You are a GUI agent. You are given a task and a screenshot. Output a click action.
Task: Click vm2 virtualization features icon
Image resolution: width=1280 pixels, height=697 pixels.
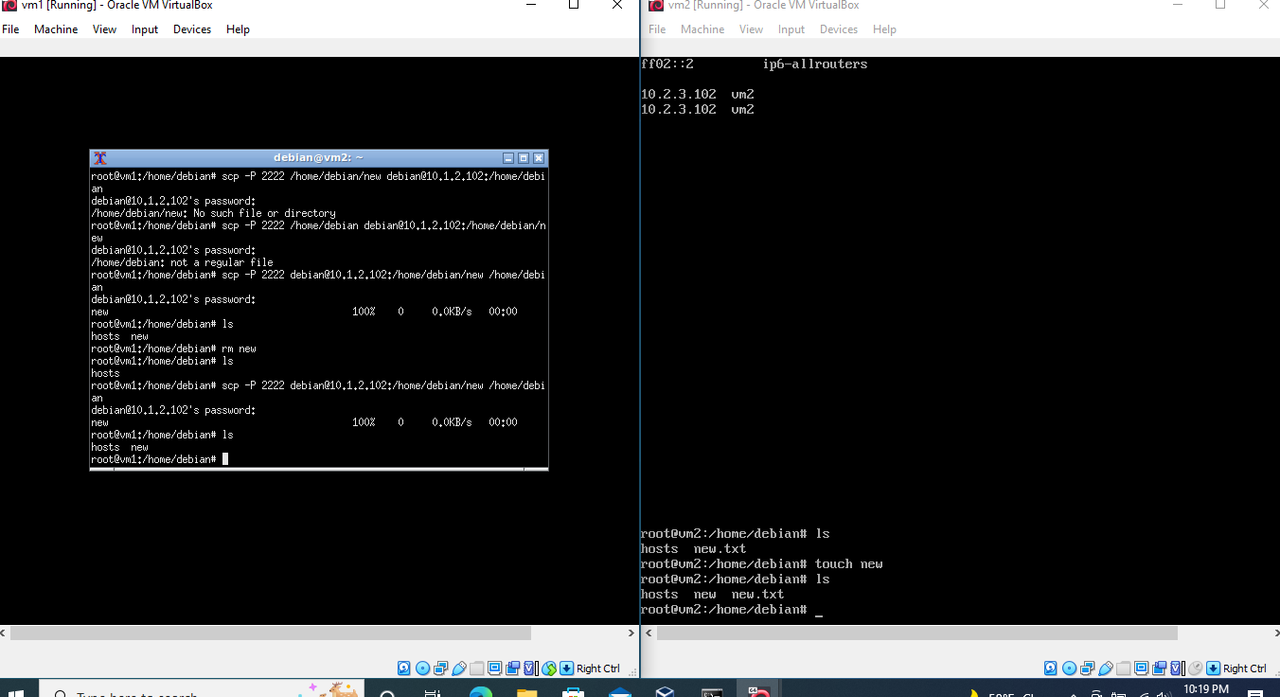[1177, 668]
